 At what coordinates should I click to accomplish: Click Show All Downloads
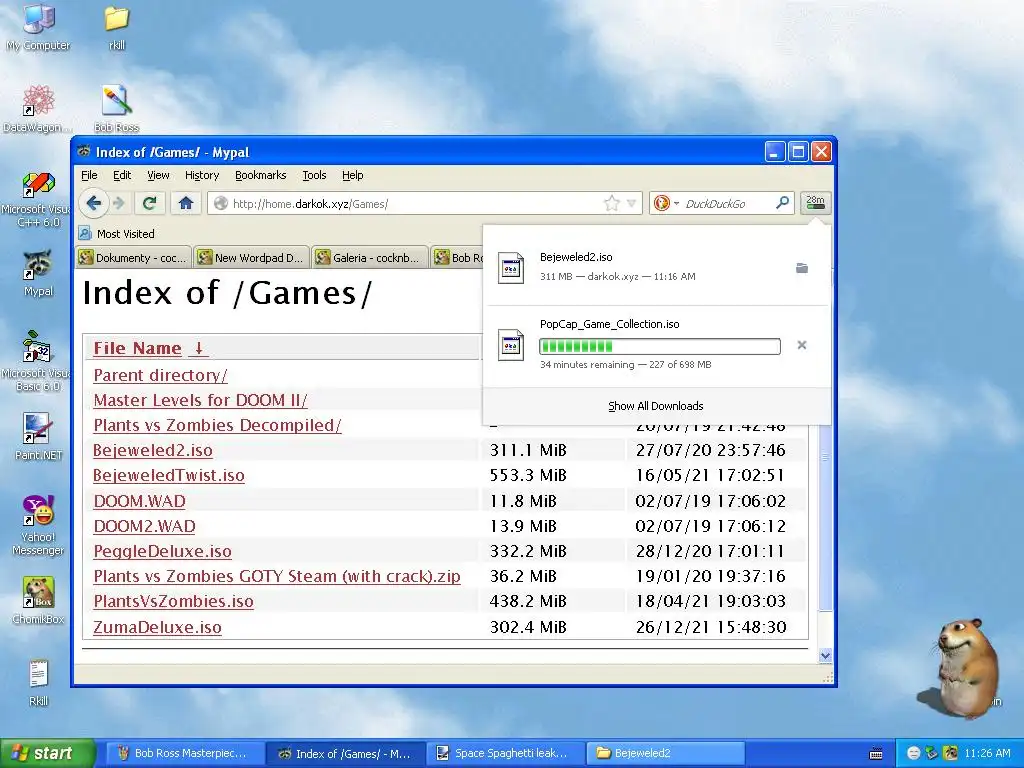[656, 406]
